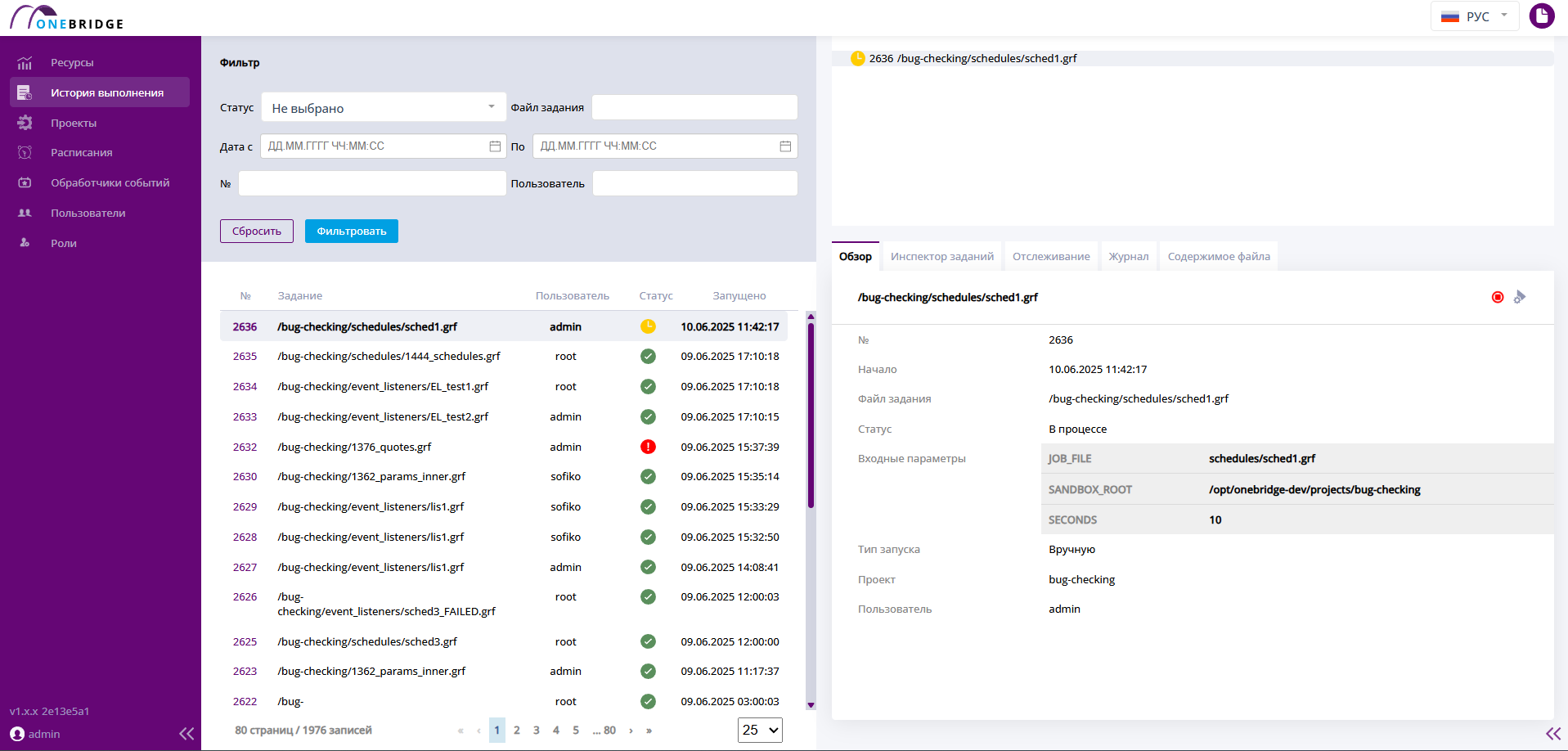Go to page 5 of the results
Image resolution: width=1568 pixels, height=751 pixels.
tap(576, 730)
